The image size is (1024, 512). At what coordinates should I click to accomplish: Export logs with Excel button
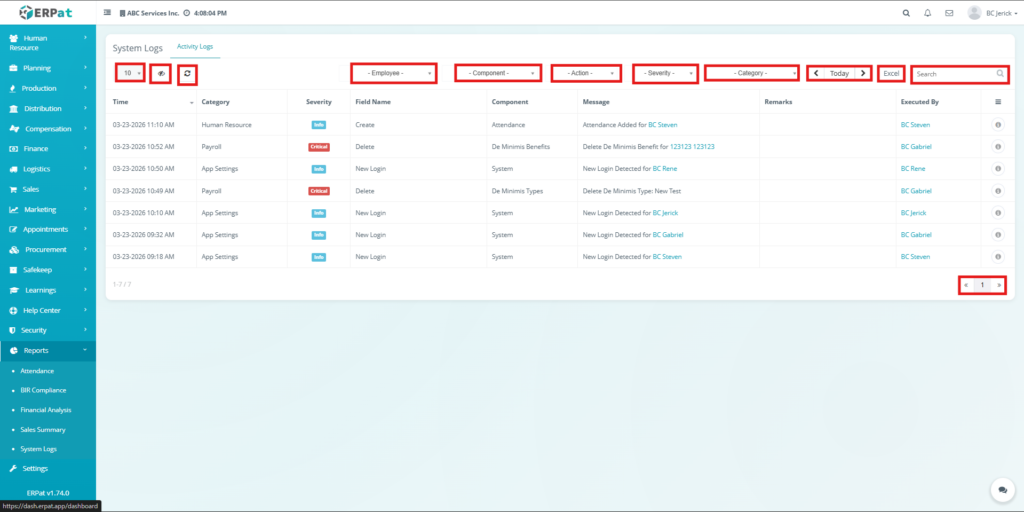(x=891, y=74)
